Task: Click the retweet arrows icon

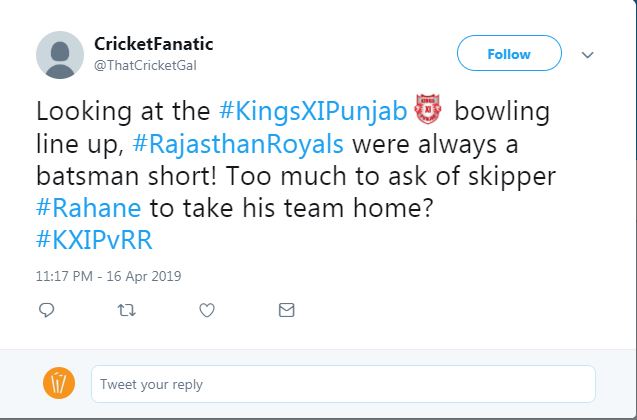Action: [x=126, y=311]
